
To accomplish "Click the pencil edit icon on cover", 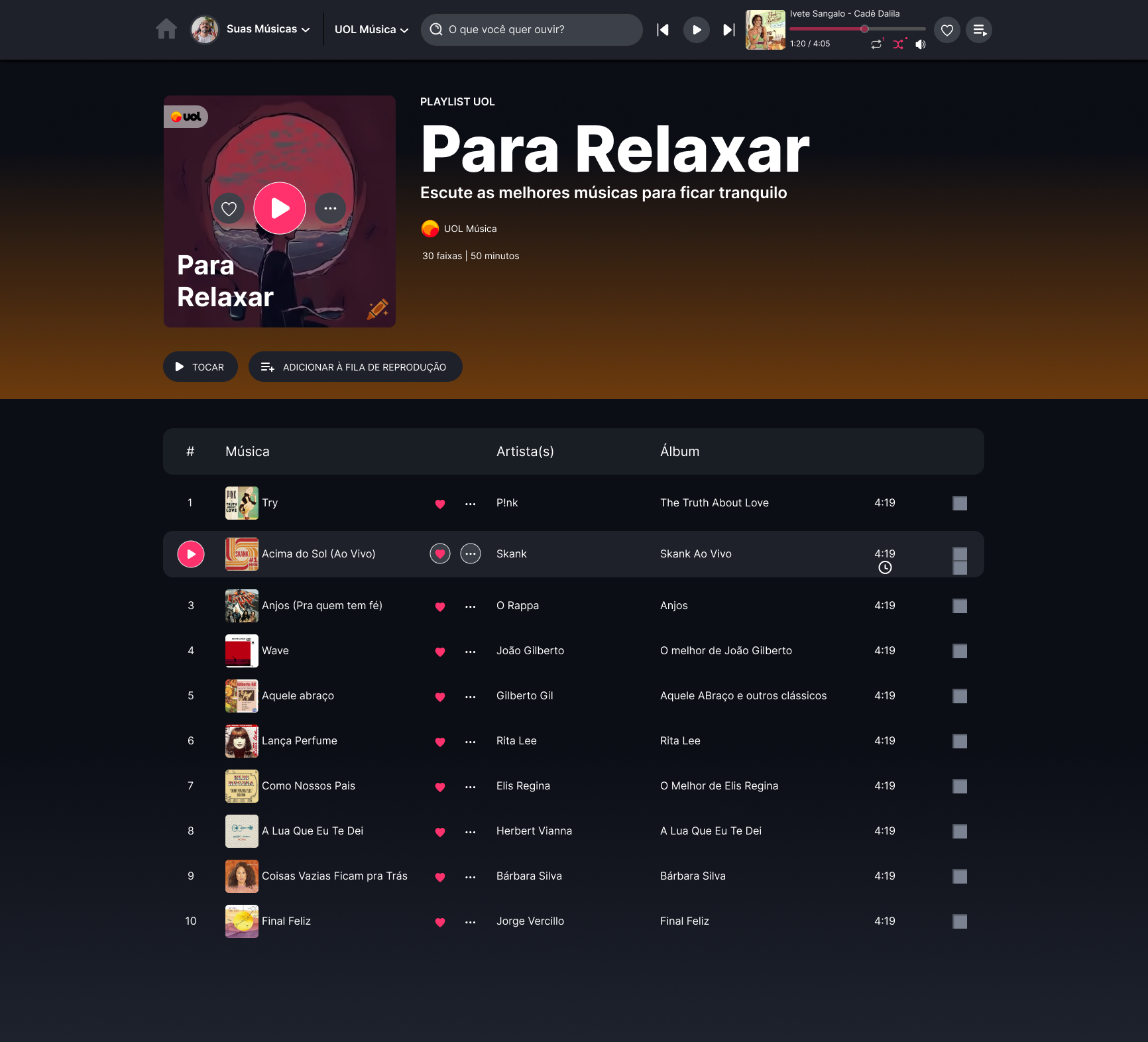I will coord(377,309).
